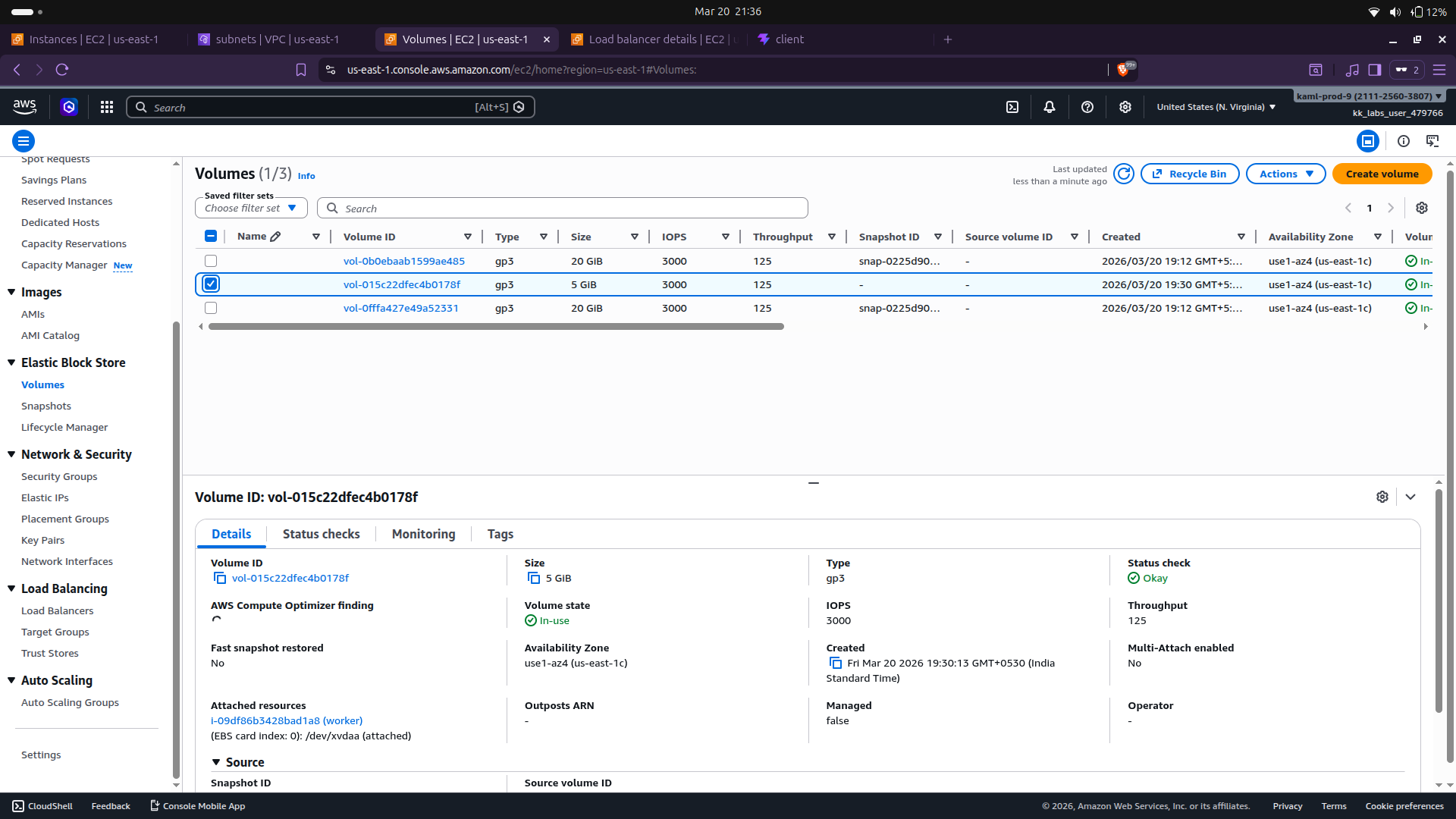Toggle the select-all volumes checkbox
The width and height of the screenshot is (1456, 819).
click(x=211, y=236)
